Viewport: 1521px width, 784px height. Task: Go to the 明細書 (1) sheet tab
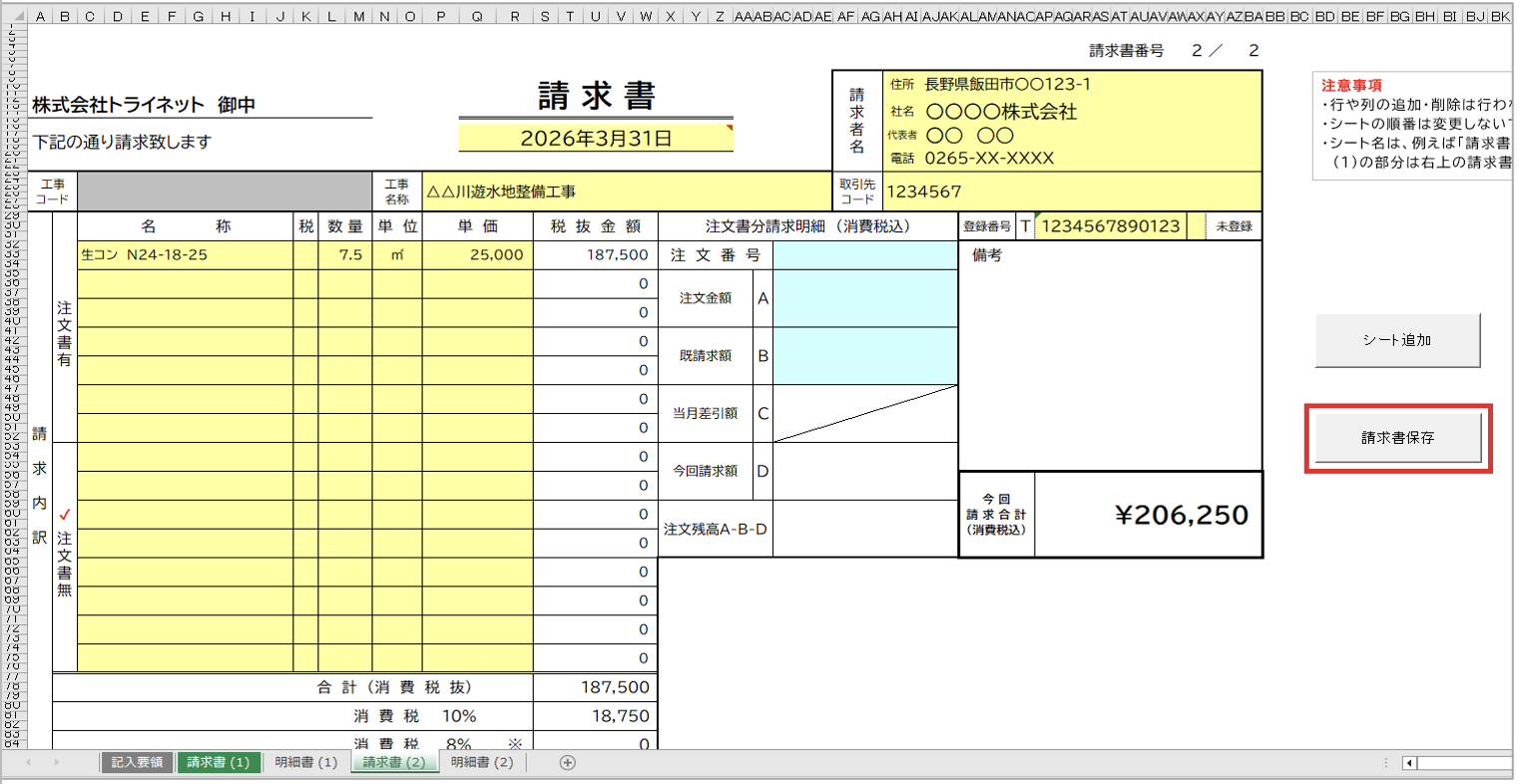click(306, 763)
